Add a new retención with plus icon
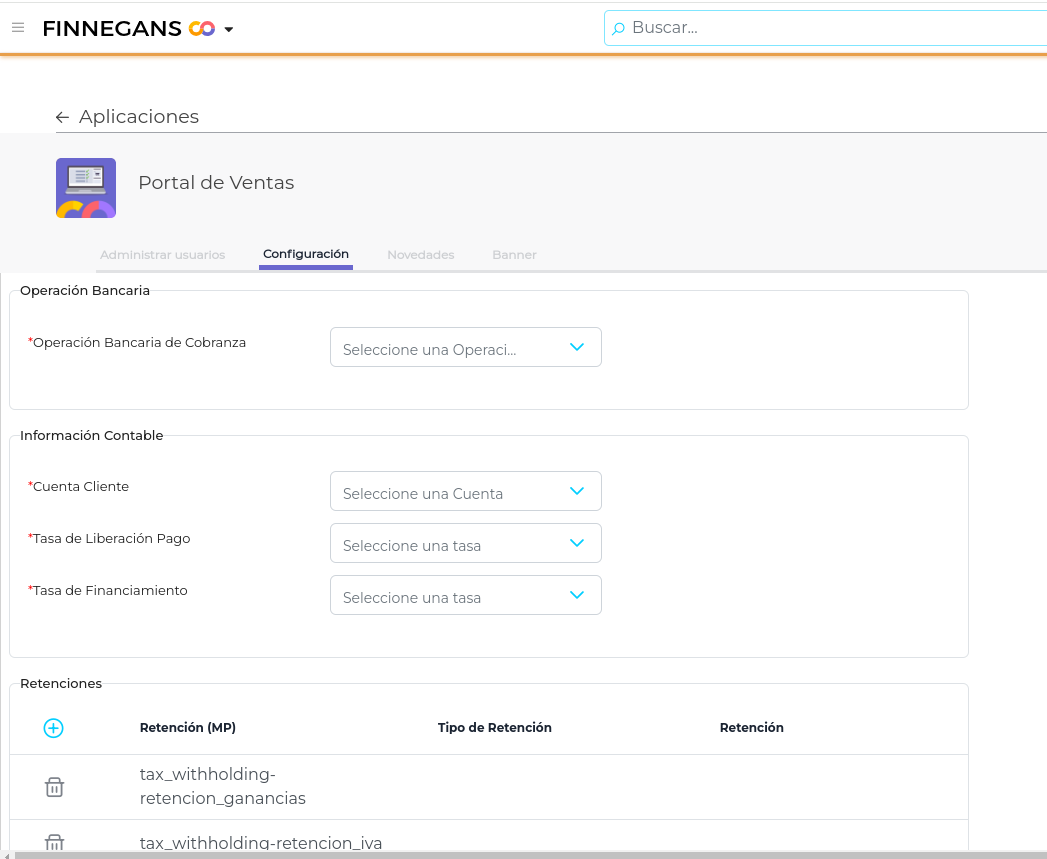Screen dimensions: 1047x859 [x=54, y=728]
